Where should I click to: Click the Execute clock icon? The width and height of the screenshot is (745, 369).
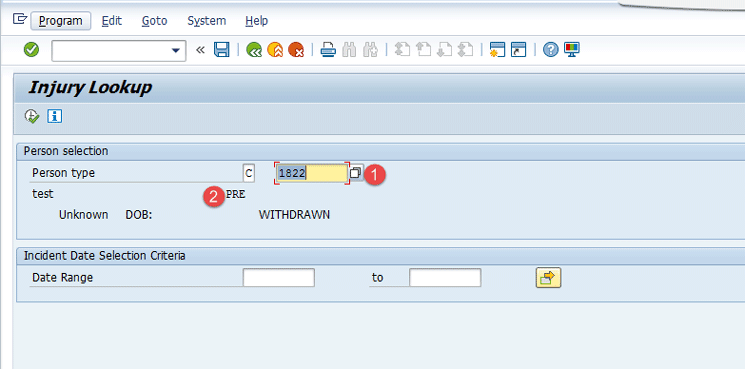(x=32, y=116)
